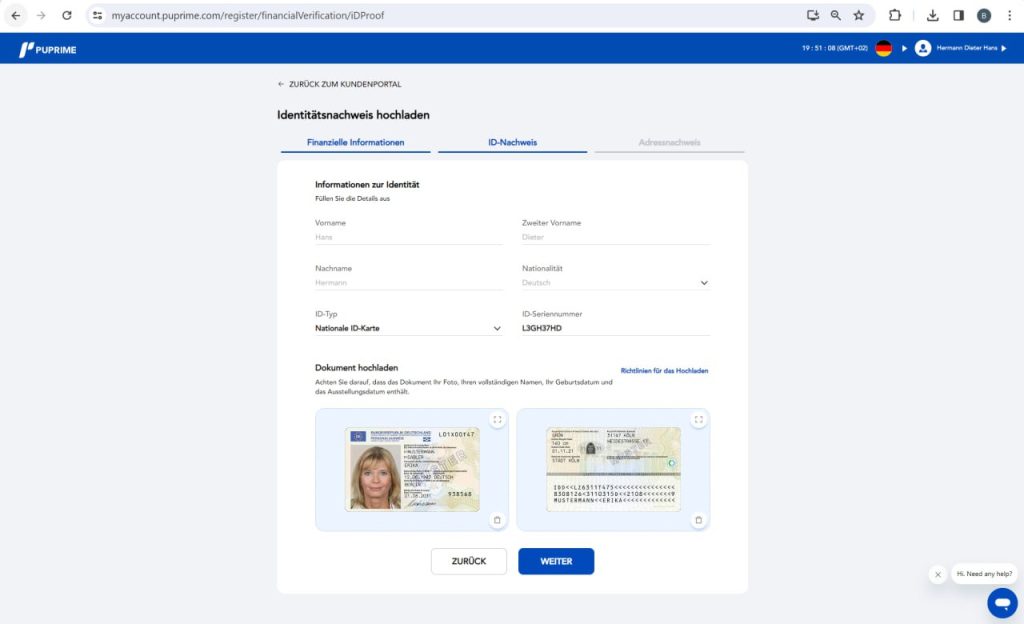
Task: Expand the back ID image to fullscreen
Action: click(x=698, y=420)
